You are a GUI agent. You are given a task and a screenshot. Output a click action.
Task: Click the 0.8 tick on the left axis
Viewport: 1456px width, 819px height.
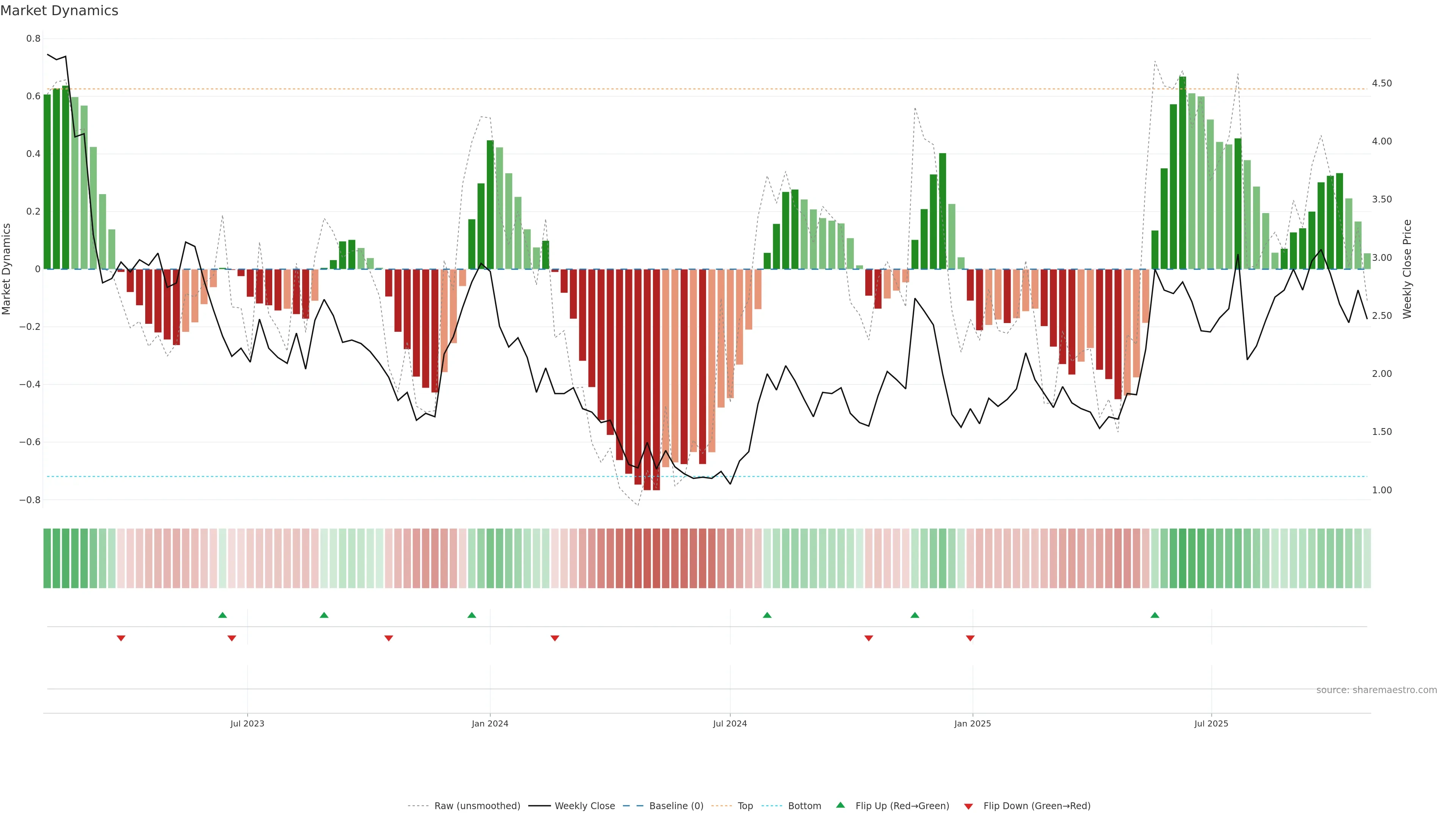coord(33,38)
